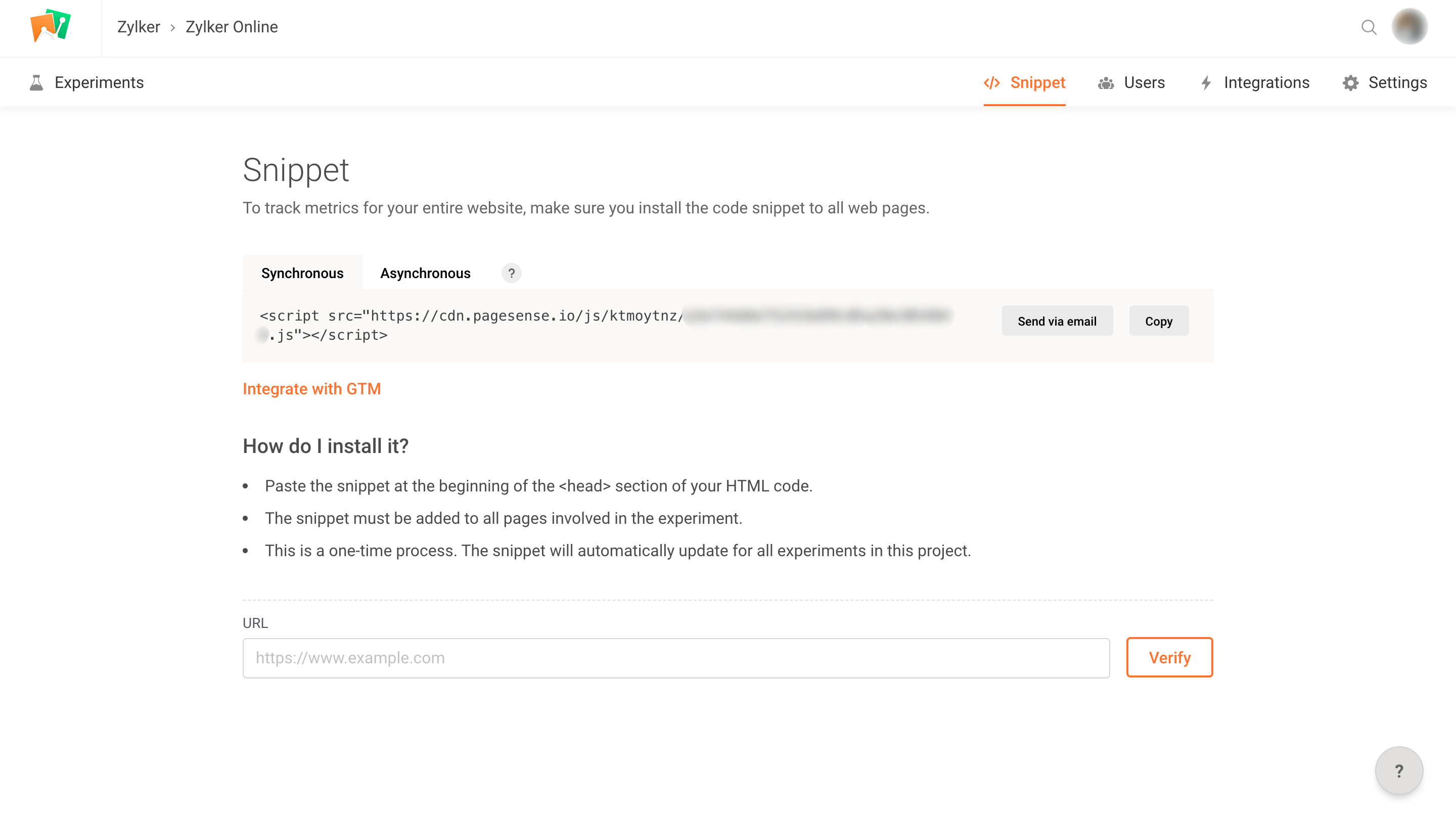The height and width of the screenshot is (813, 1456).
Task: Click the PageSense logo icon
Action: [x=51, y=26]
